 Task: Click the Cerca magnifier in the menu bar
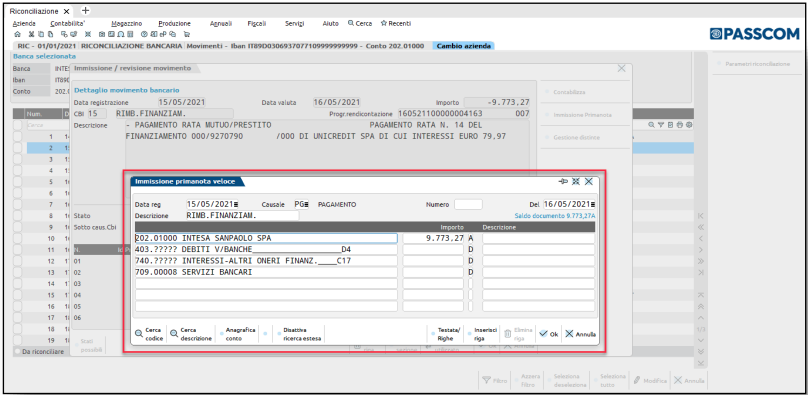[x=351, y=23]
